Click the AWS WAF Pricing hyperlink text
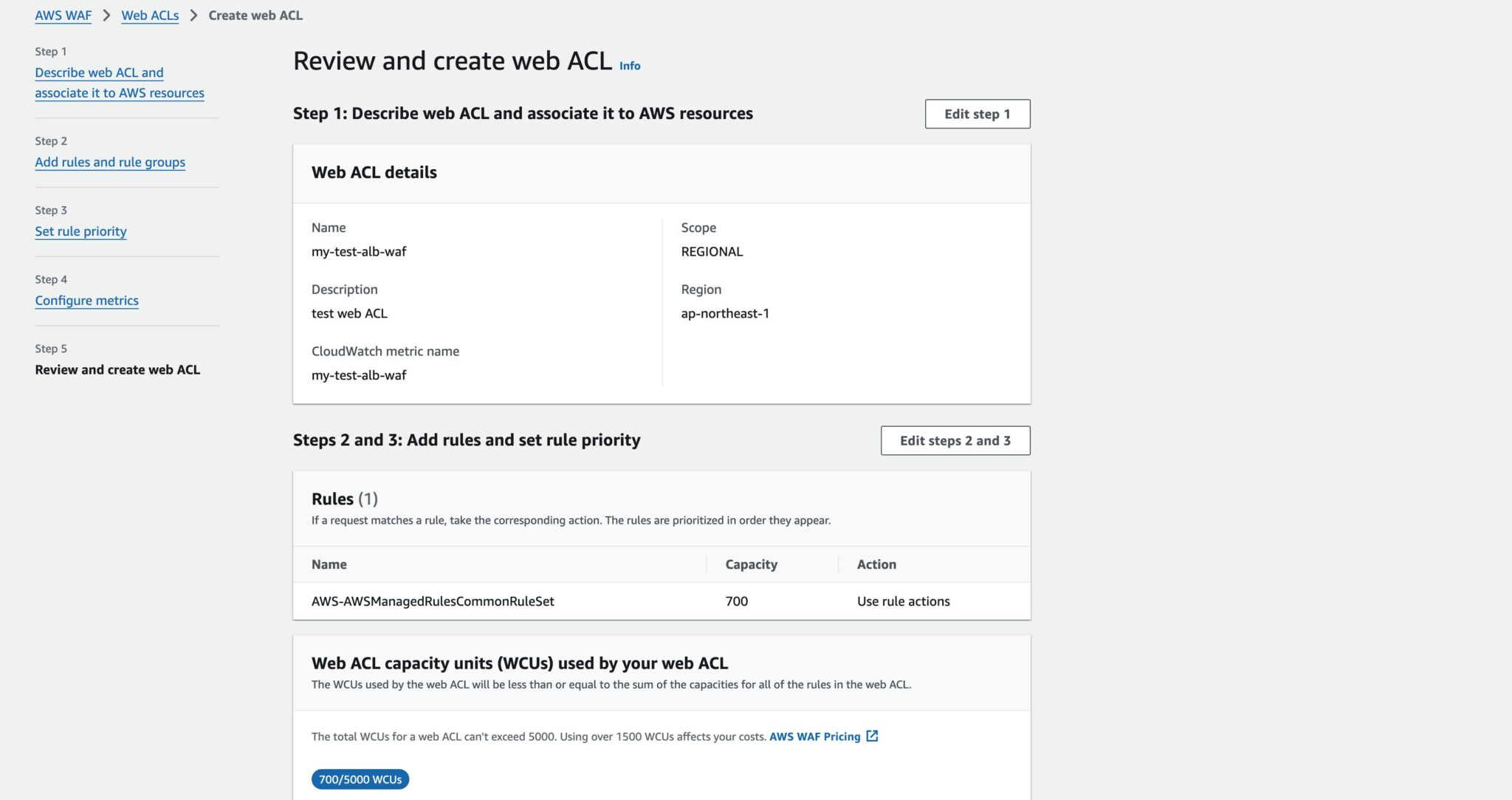This screenshot has height=800, width=1512. click(x=815, y=736)
